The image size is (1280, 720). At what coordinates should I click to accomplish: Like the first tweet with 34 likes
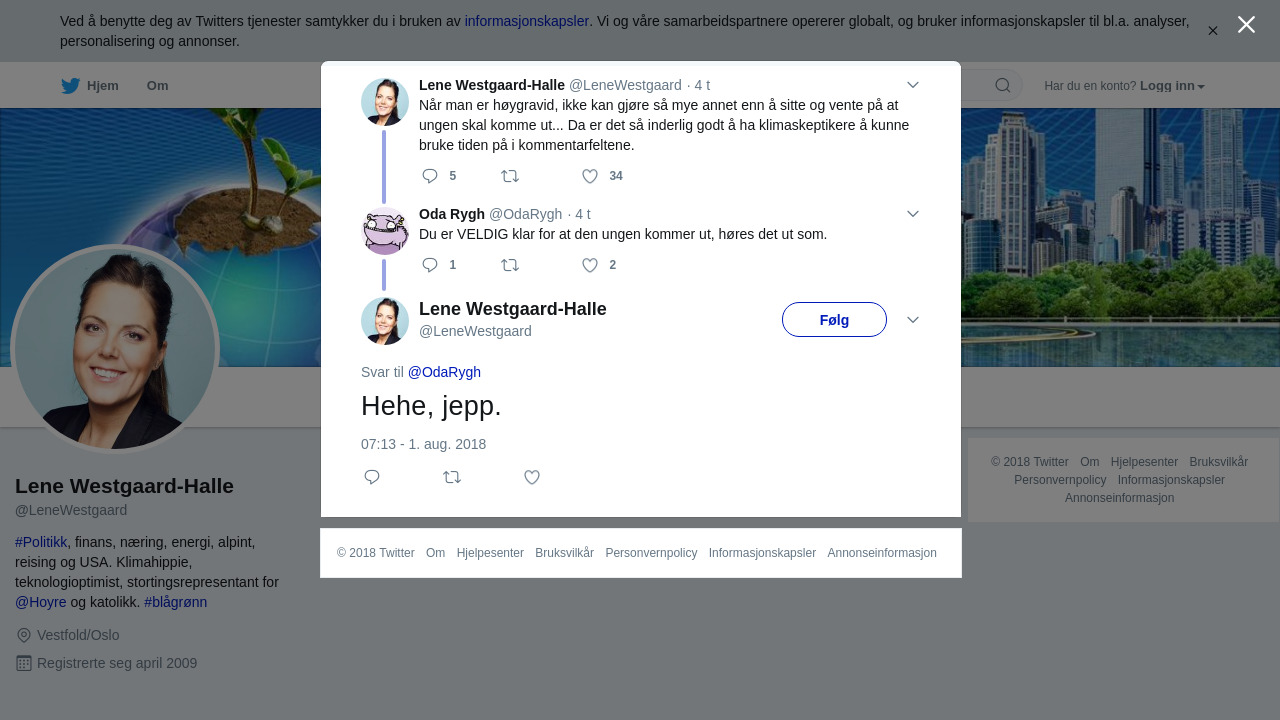coord(590,176)
